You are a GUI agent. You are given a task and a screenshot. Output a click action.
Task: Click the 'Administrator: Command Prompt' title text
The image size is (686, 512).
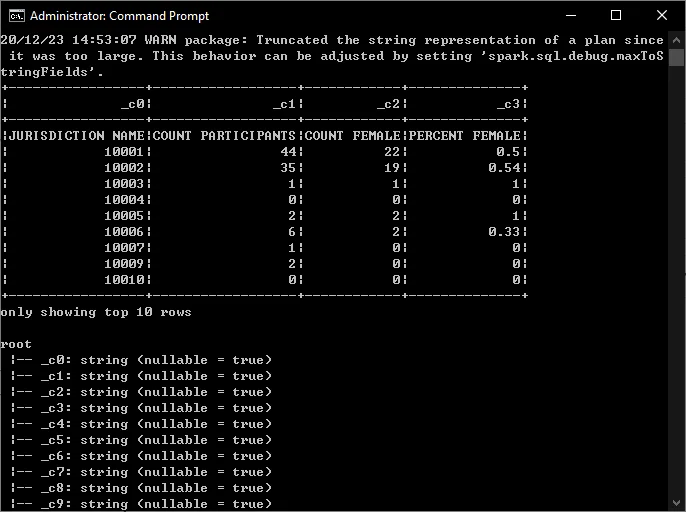pyautogui.click(x=120, y=16)
